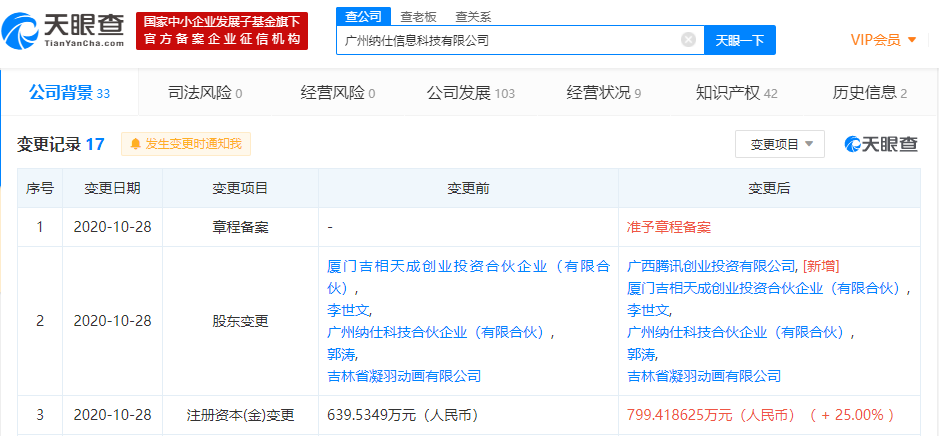939x436 pixels.
Task: Click the 变更记录 17 section heading
Action: pos(60,144)
